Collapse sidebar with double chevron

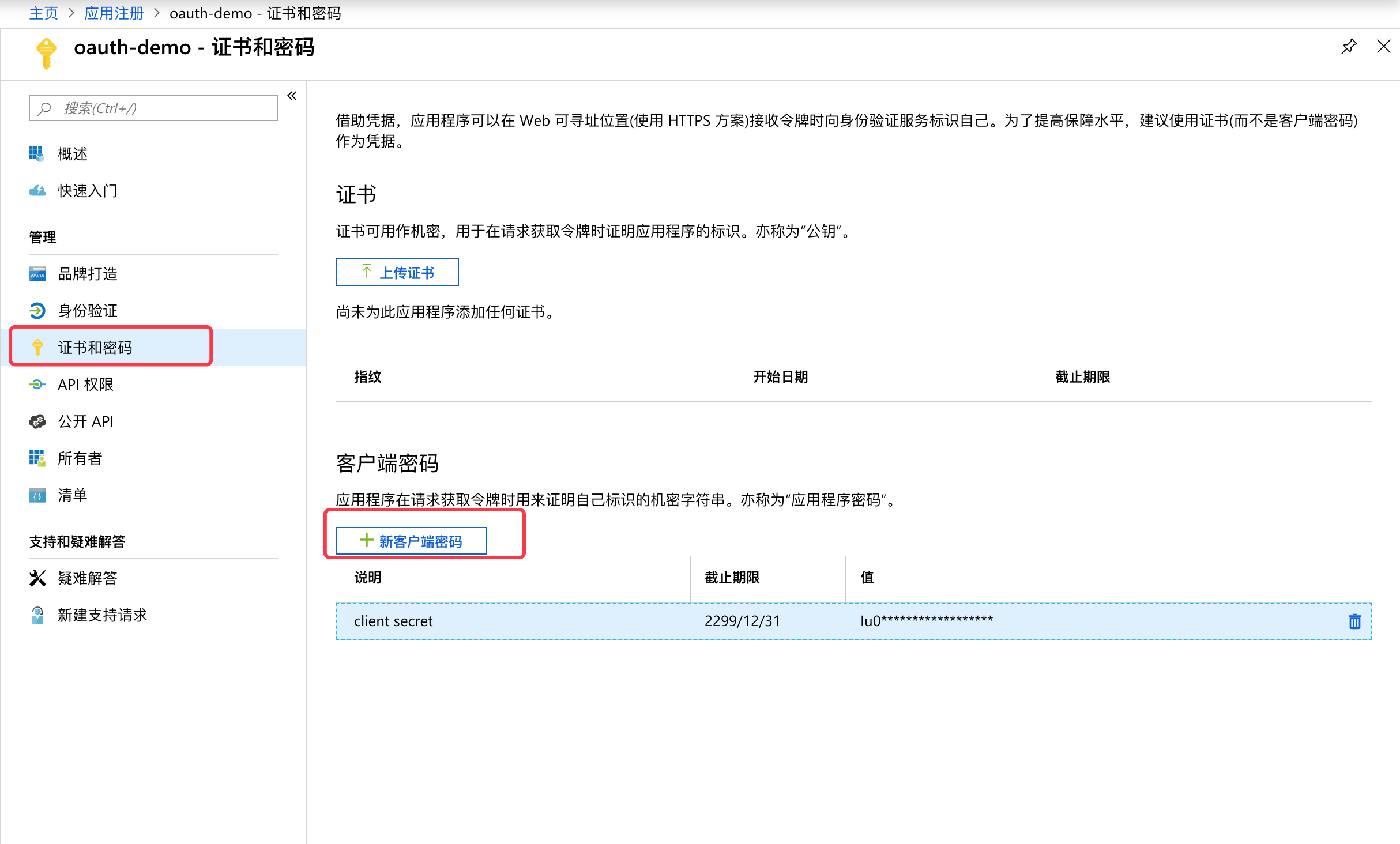coord(292,96)
